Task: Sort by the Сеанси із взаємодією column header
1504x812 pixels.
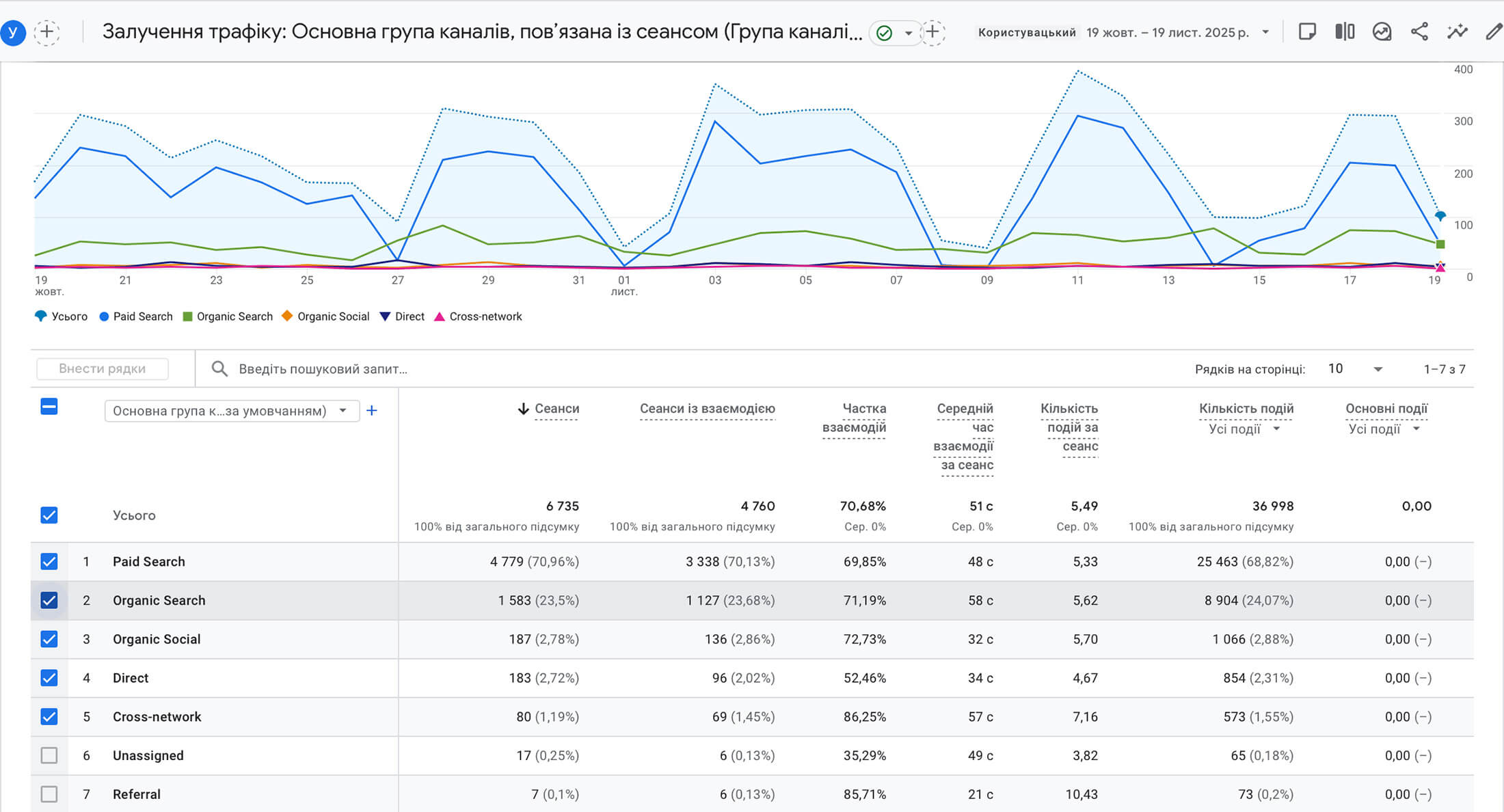Action: click(707, 409)
